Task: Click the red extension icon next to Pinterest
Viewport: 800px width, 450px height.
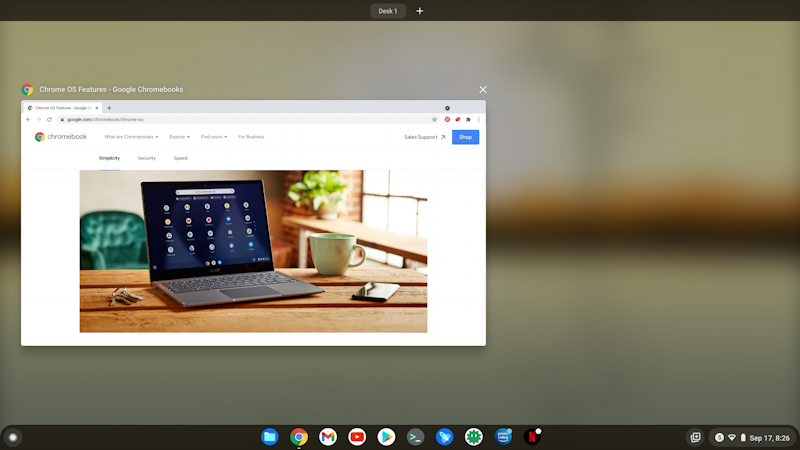Action: [458, 119]
